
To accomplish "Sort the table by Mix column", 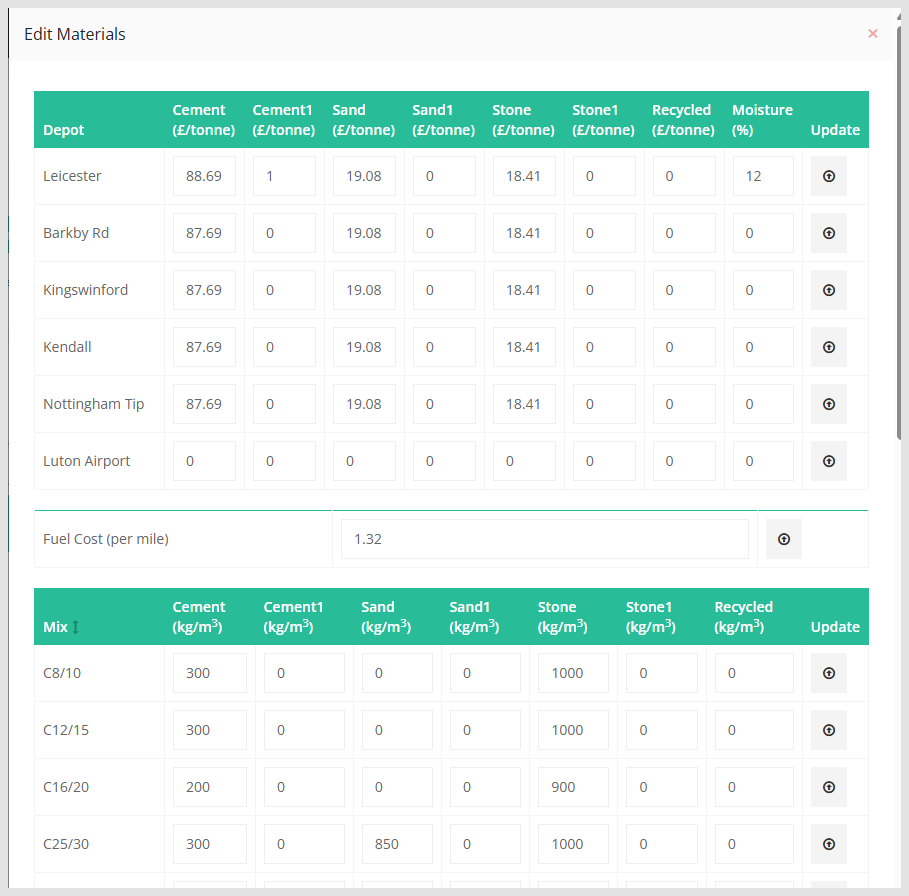I will (75, 627).
